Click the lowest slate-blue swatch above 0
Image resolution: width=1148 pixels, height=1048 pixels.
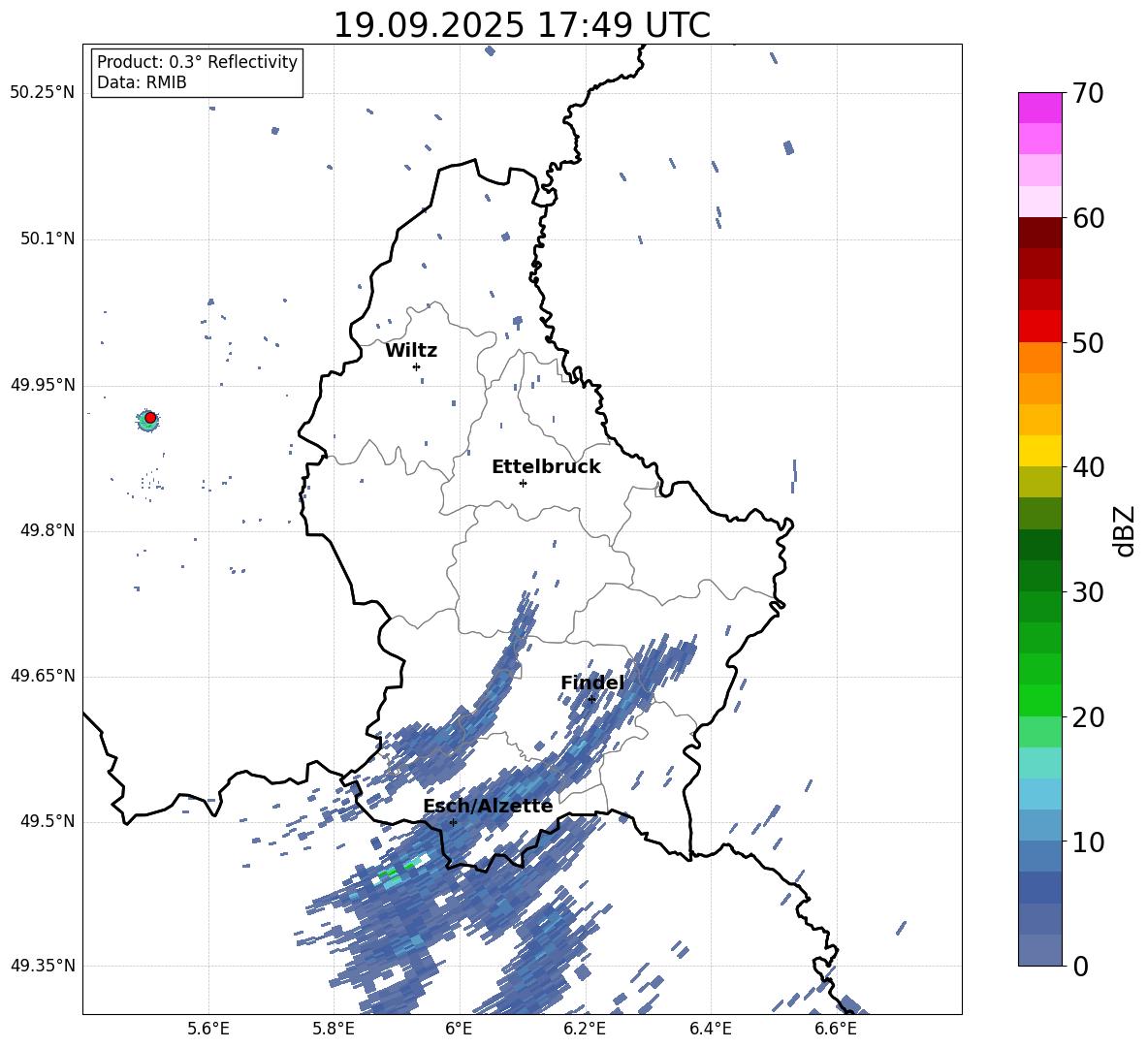(x=1039, y=950)
